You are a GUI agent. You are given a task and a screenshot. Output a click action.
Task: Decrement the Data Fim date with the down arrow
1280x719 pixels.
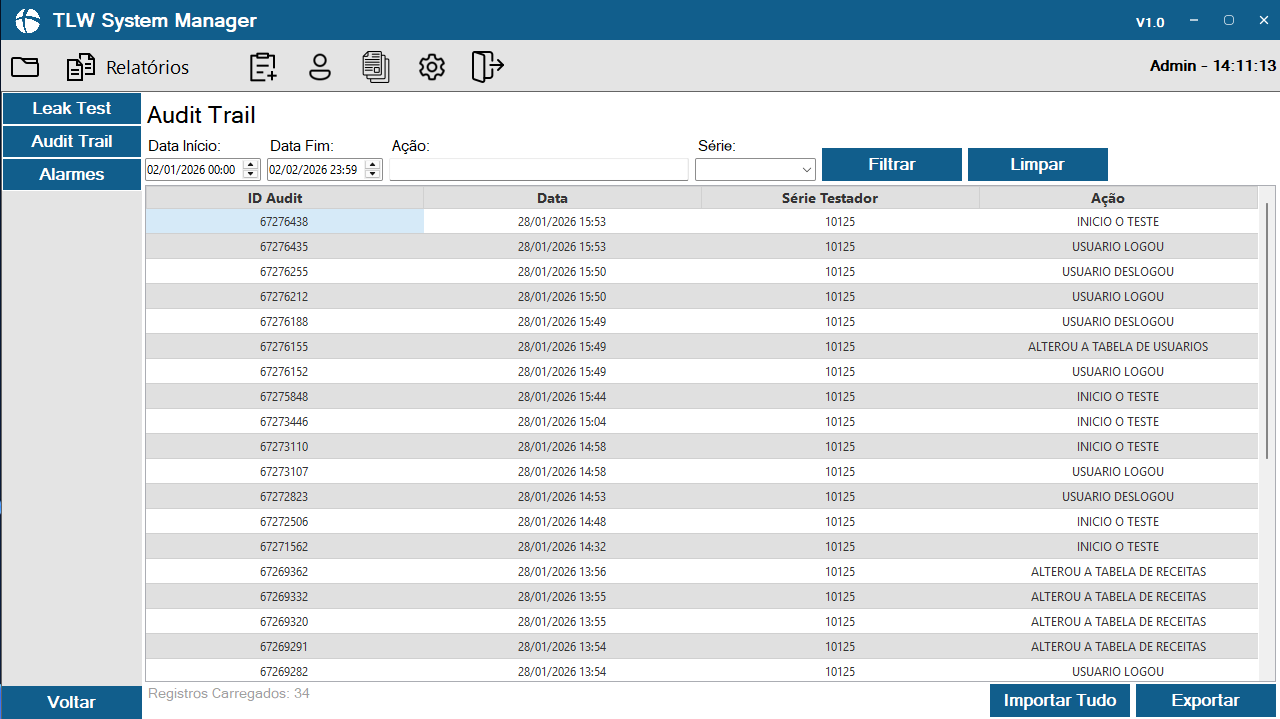(371, 173)
